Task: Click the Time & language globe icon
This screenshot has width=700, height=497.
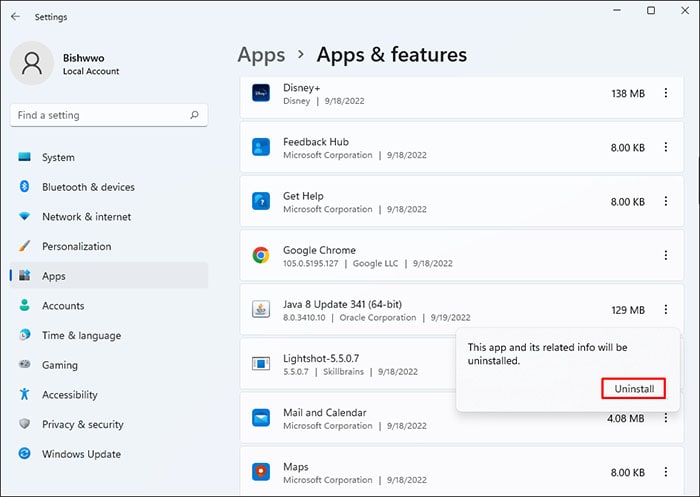Action: click(x=25, y=334)
